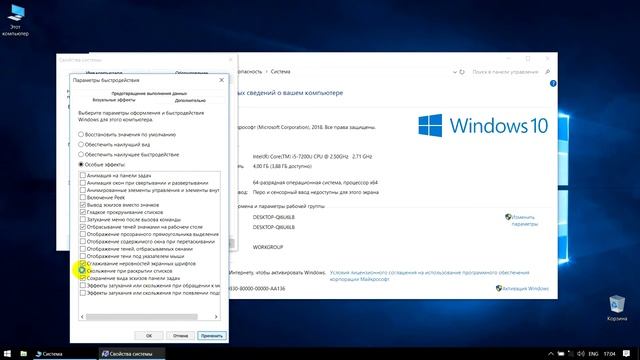Viewport: 640px width, 360px height.
Task: Uncheck Отбрасывание теней значками на столе
Action: click(x=83, y=227)
